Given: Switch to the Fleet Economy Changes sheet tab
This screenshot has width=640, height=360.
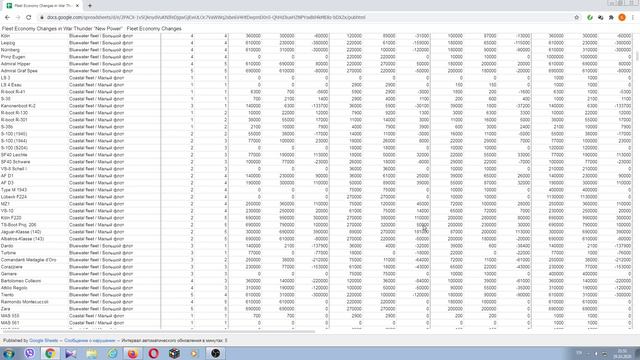Looking at the screenshot, I should pyautogui.click(x=154, y=29).
